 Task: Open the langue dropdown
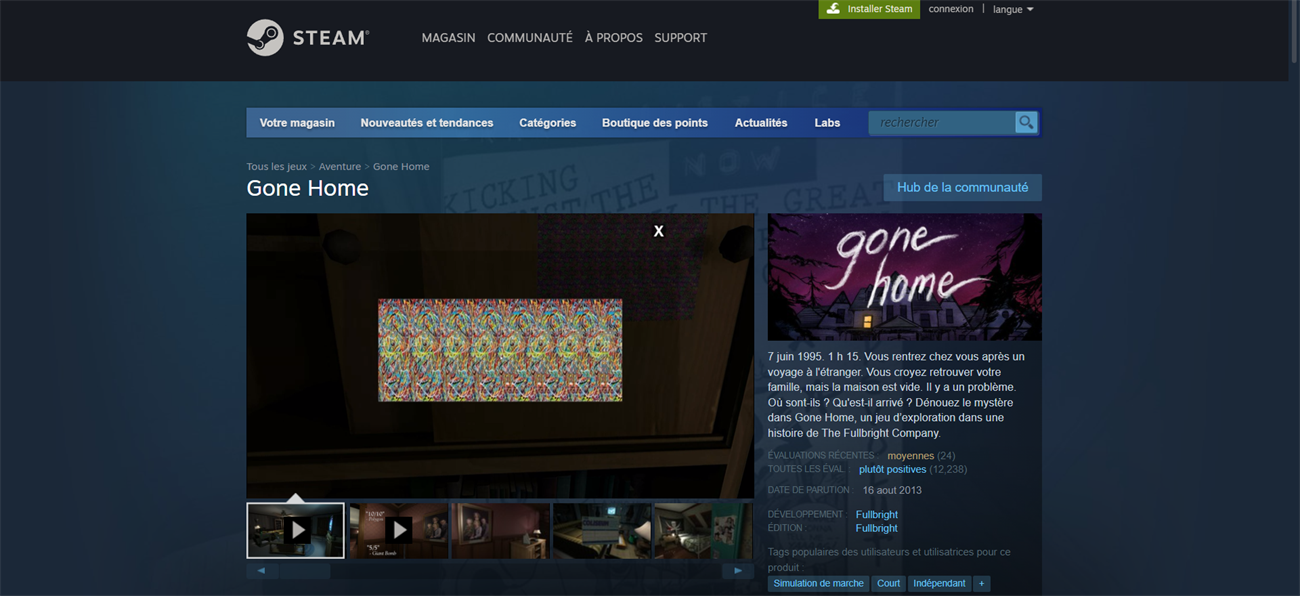pos(1013,9)
